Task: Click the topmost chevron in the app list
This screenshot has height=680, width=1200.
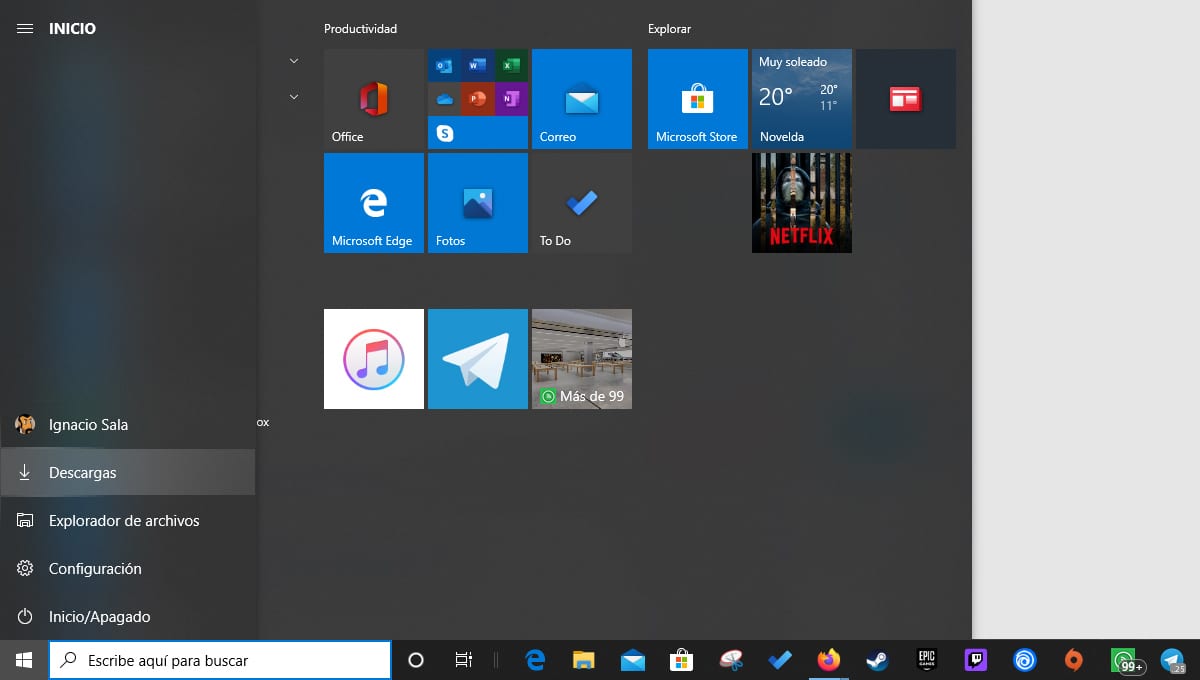Action: tap(294, 61)
